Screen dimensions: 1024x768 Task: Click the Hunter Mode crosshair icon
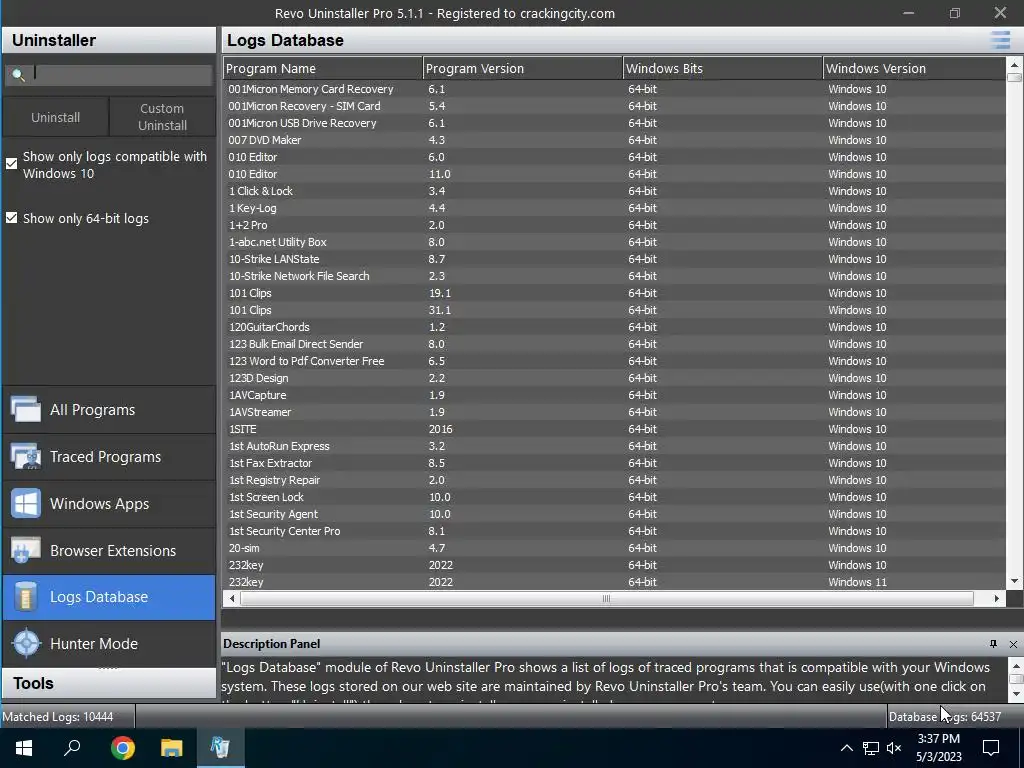tap(27, 643)
